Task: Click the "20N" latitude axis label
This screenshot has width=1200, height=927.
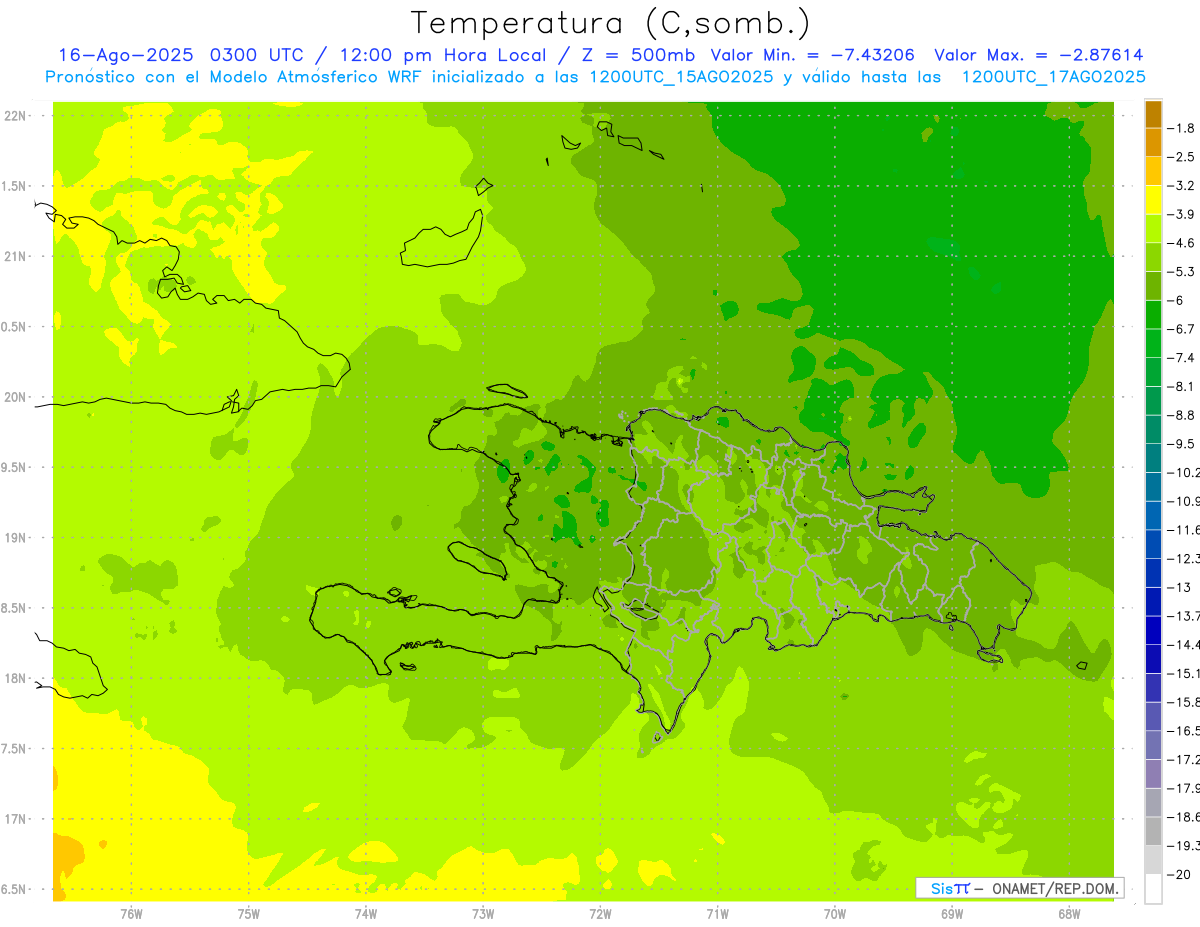Action: pyautogui.click(x=15, y=397)
